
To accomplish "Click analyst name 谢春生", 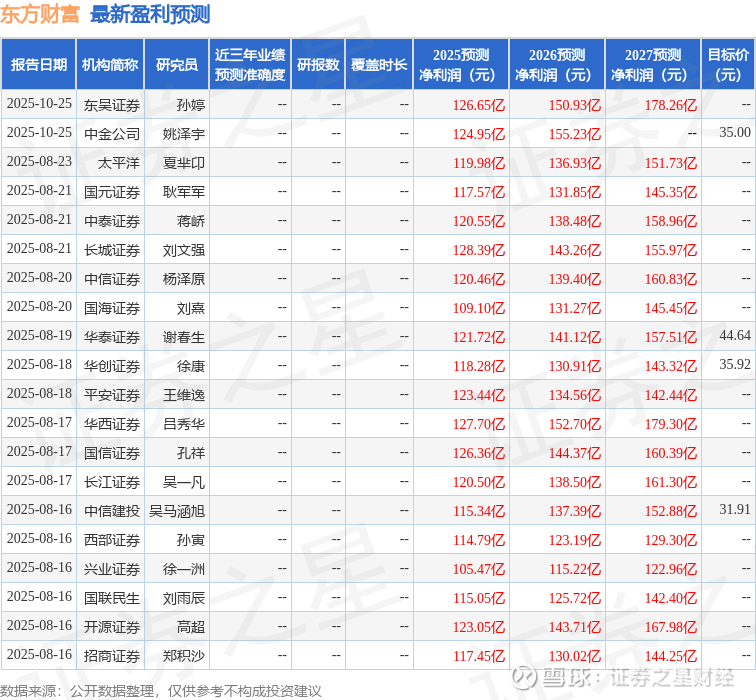I will (184, 337).
